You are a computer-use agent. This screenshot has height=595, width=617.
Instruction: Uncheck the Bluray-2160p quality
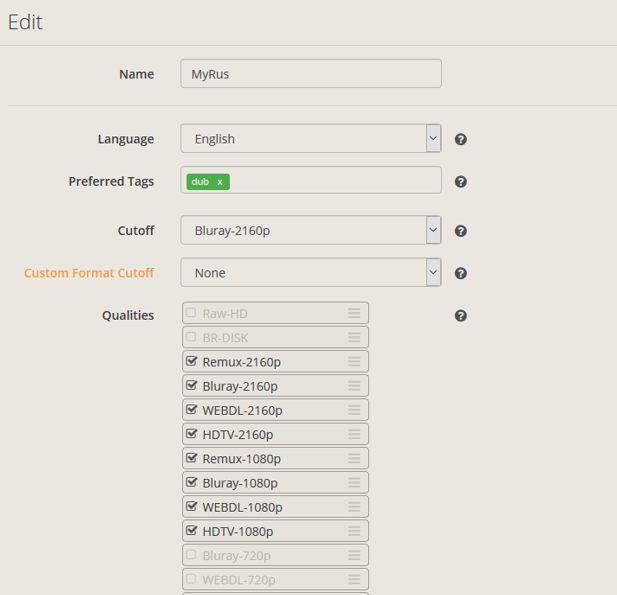(x=192, y=385)
